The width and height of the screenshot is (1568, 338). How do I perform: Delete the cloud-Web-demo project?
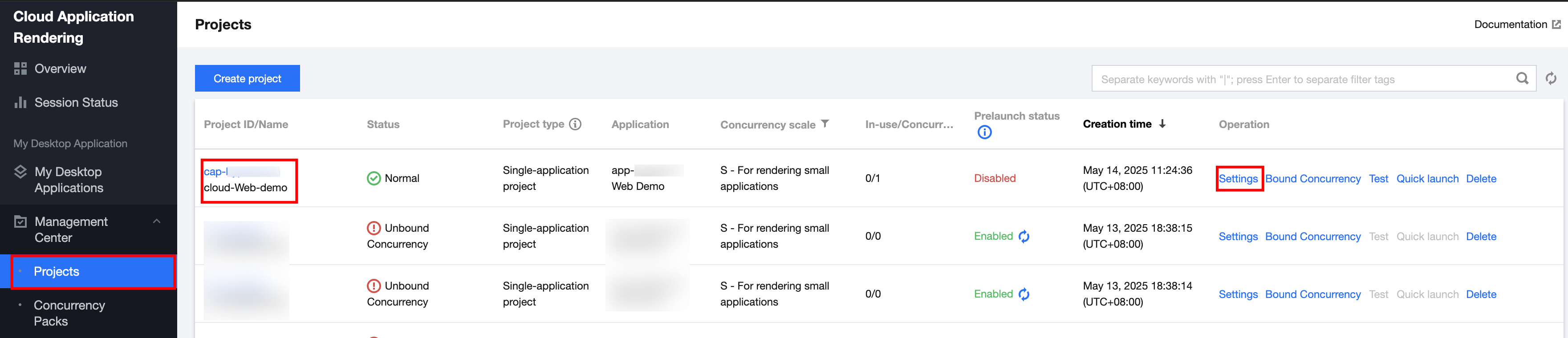pos(1480,179)
